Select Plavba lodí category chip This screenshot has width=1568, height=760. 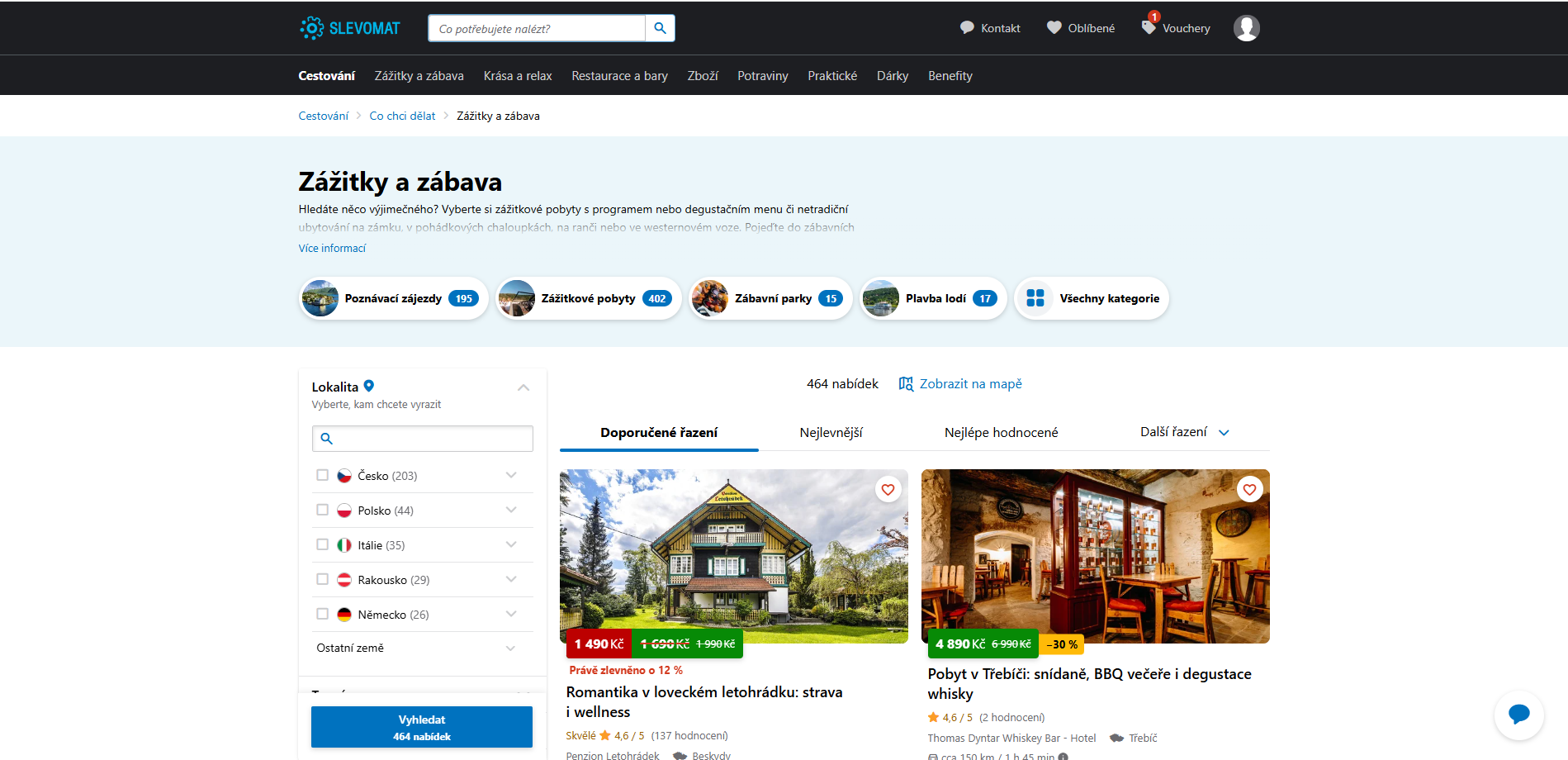coord(933,298)
